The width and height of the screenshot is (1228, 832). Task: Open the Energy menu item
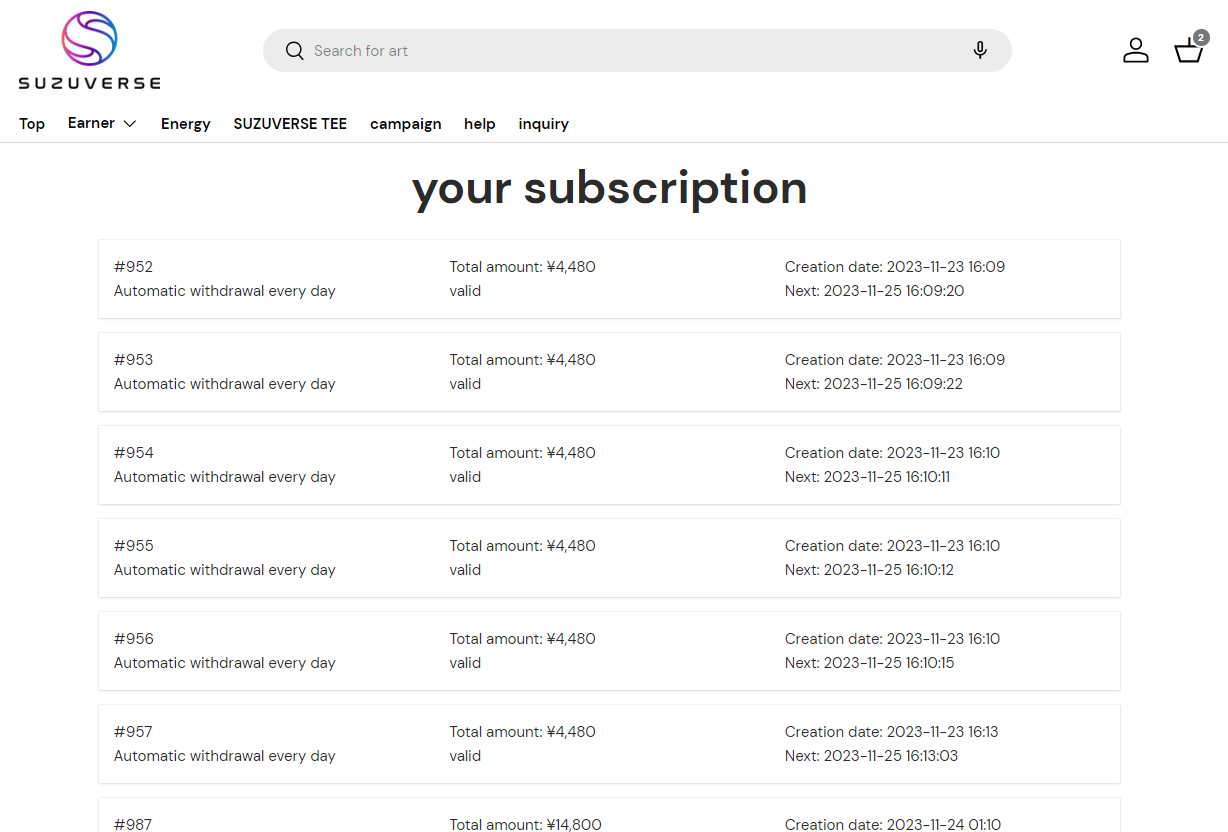point(186,124)
